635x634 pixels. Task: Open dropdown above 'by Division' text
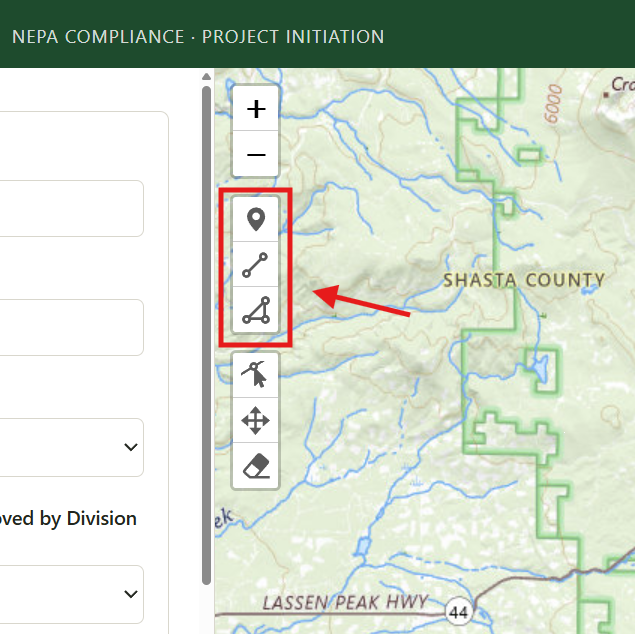pos(71,447)
